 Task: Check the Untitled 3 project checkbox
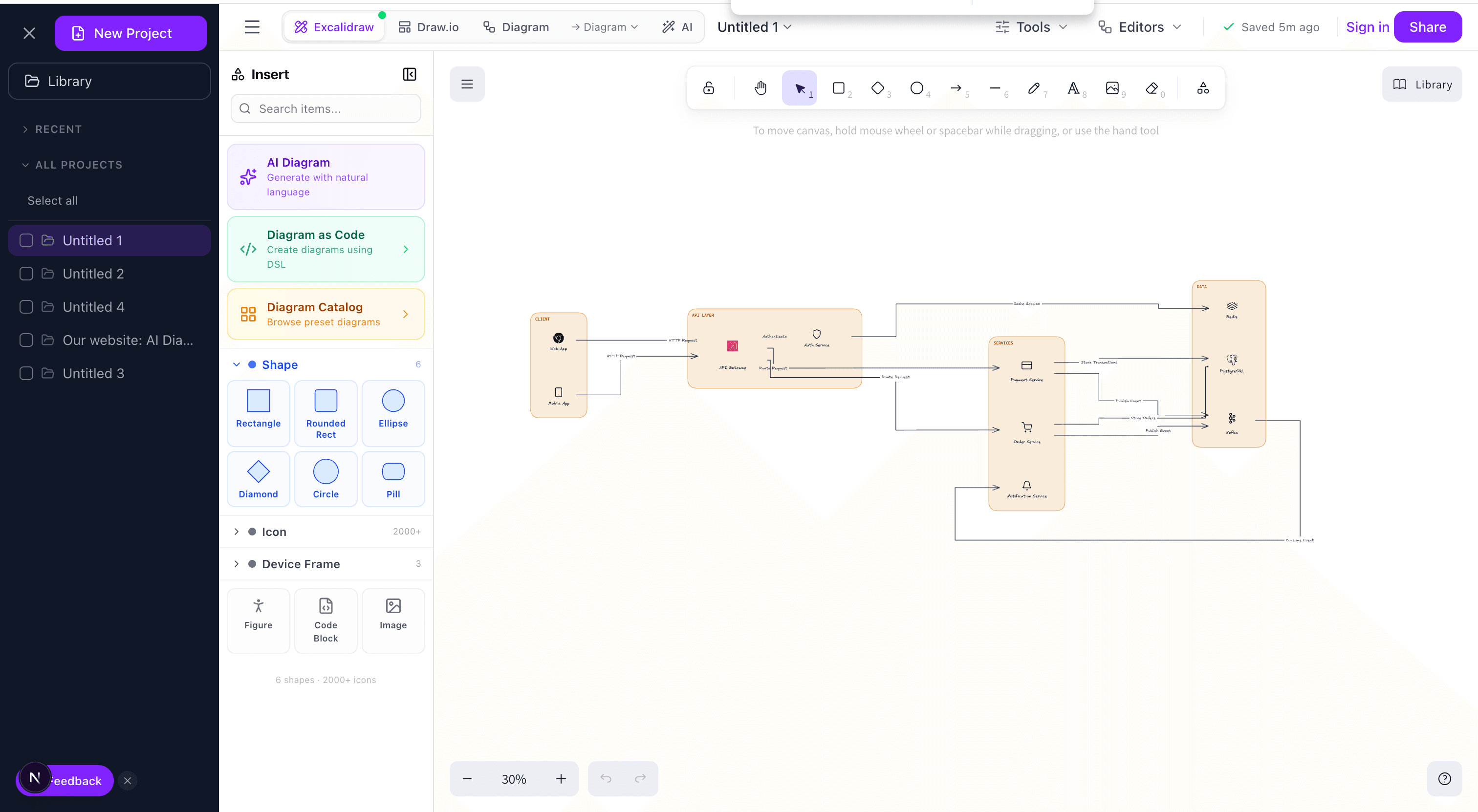[x=26, y=373]
